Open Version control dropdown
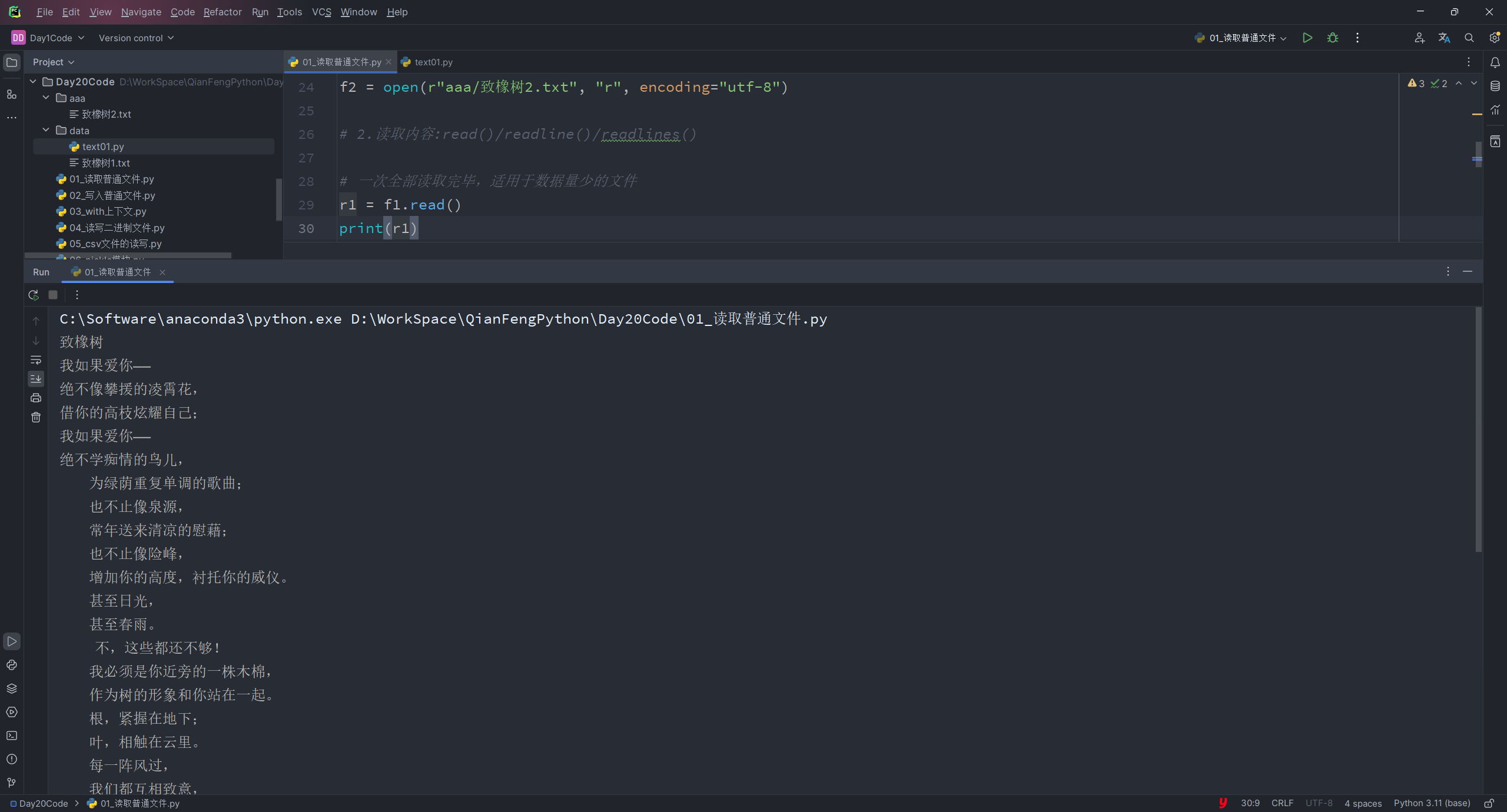Screen dimensions: 1507x812 pos(136,38)
